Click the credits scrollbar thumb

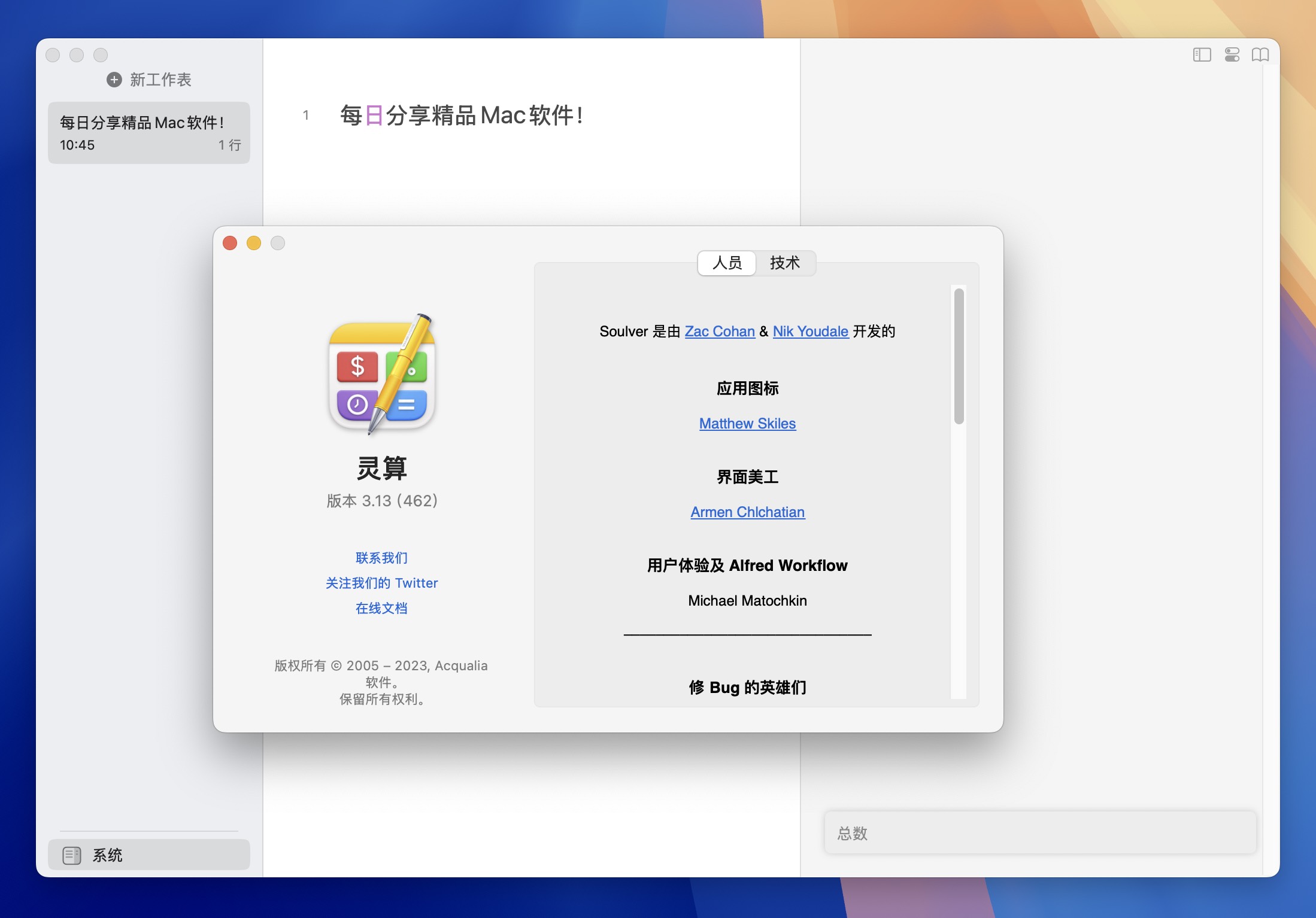(x=959, y=356)
